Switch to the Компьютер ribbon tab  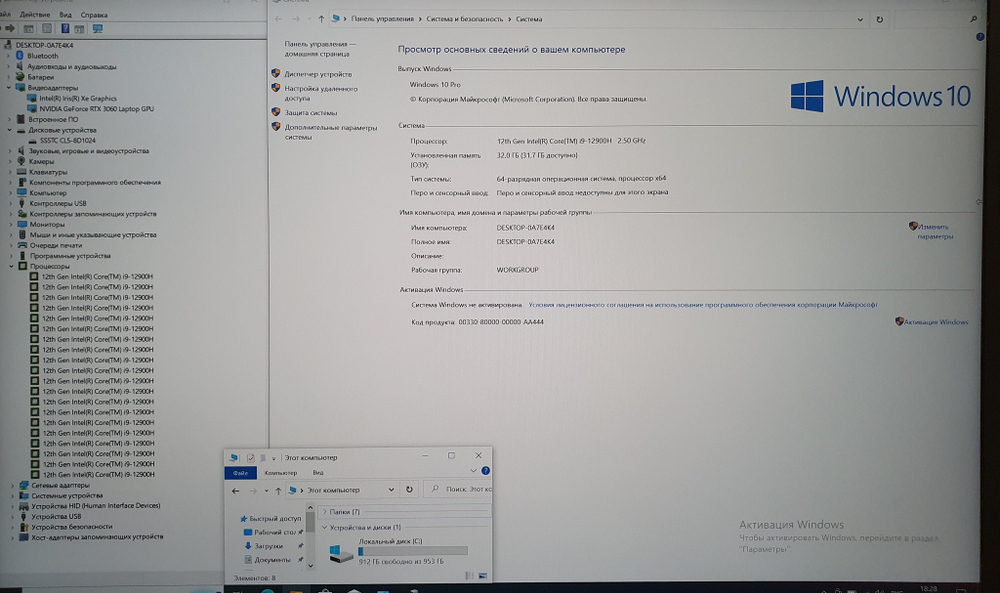(282, 472)
